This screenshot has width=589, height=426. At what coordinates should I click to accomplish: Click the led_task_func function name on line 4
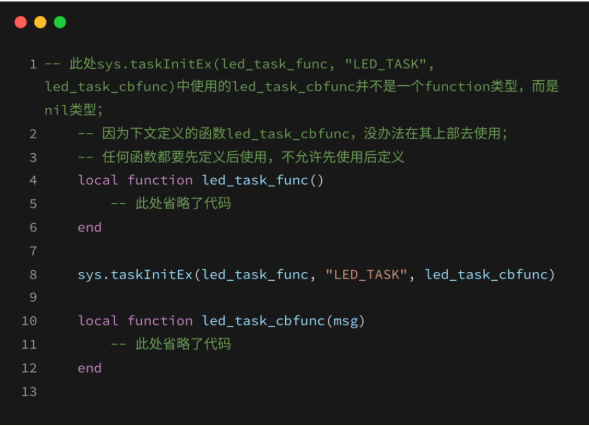255,181
